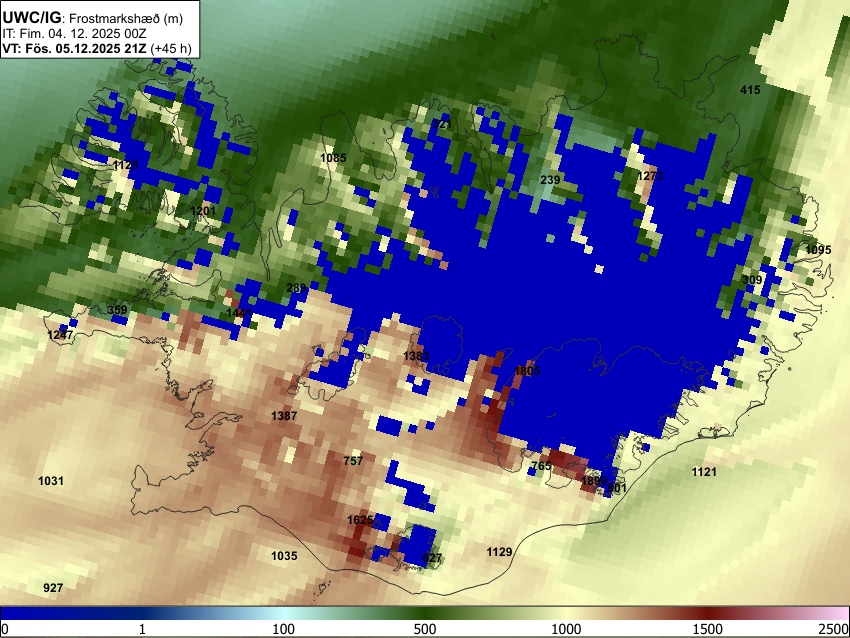The image size is (850, 638).
Task: Click the map value 309
Action: coord(752,280)
